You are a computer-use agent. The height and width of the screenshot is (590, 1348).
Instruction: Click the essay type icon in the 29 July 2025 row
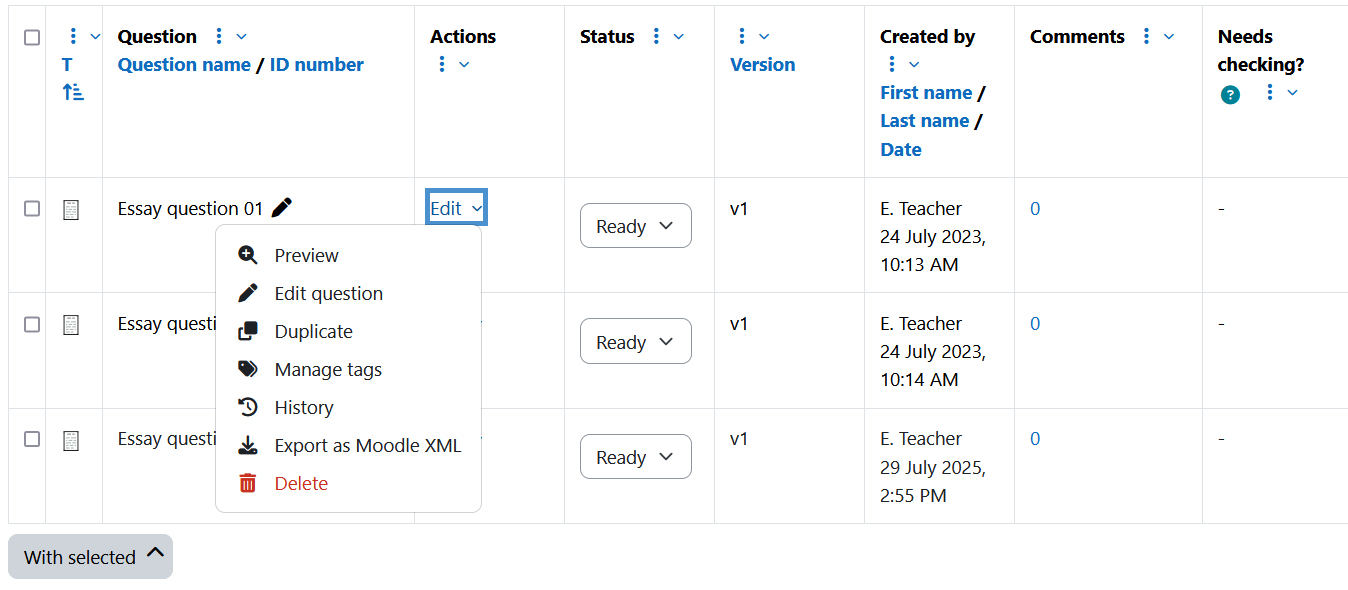coord(71,440)
